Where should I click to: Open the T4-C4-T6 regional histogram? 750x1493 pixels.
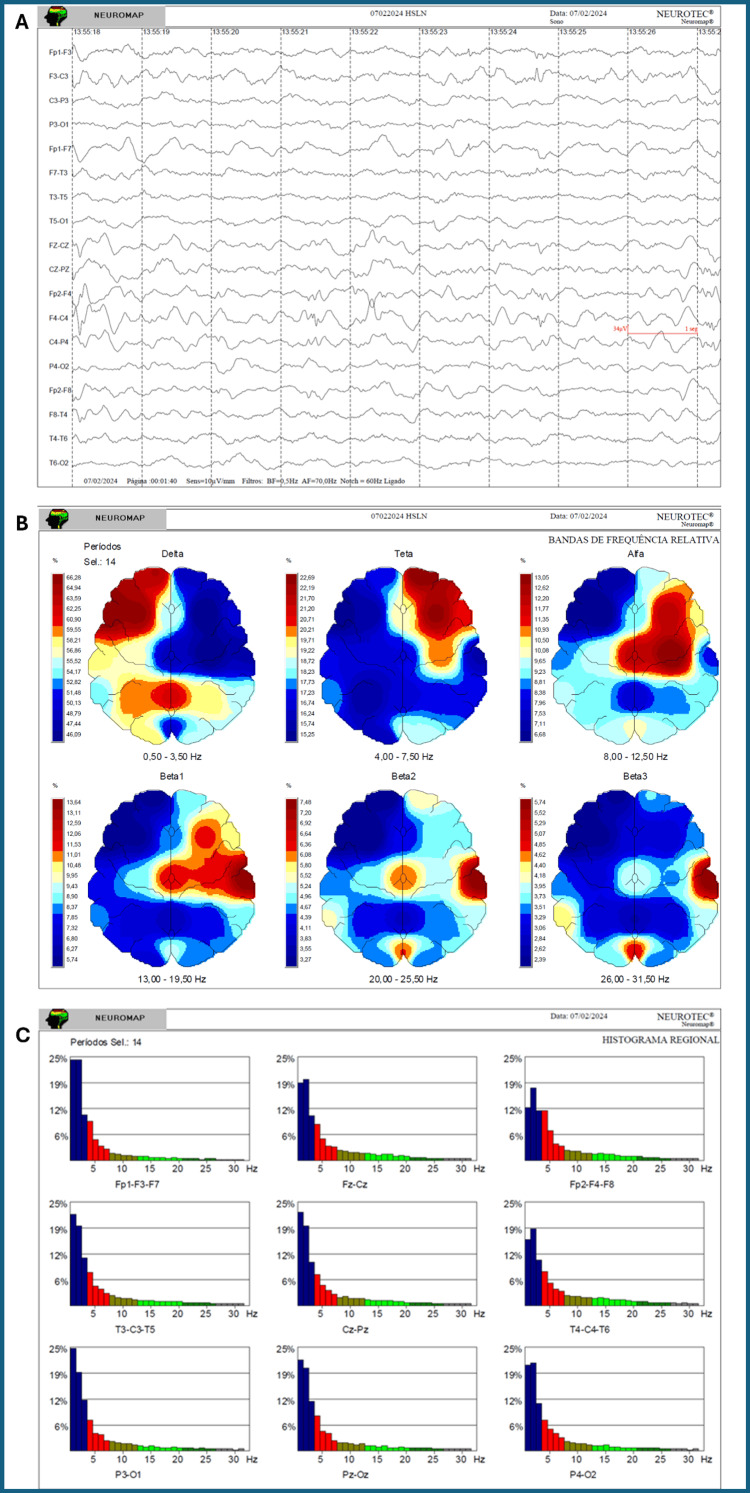click(615, 1256)
